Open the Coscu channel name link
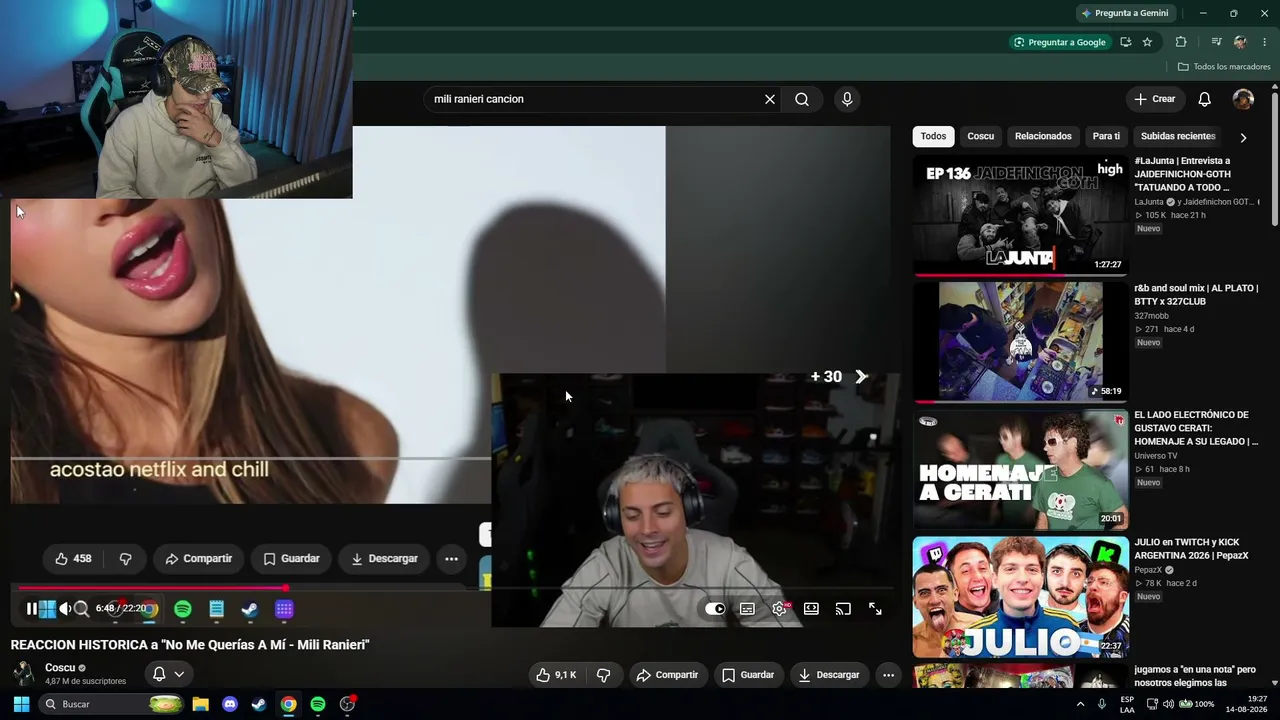 (60, 668)
